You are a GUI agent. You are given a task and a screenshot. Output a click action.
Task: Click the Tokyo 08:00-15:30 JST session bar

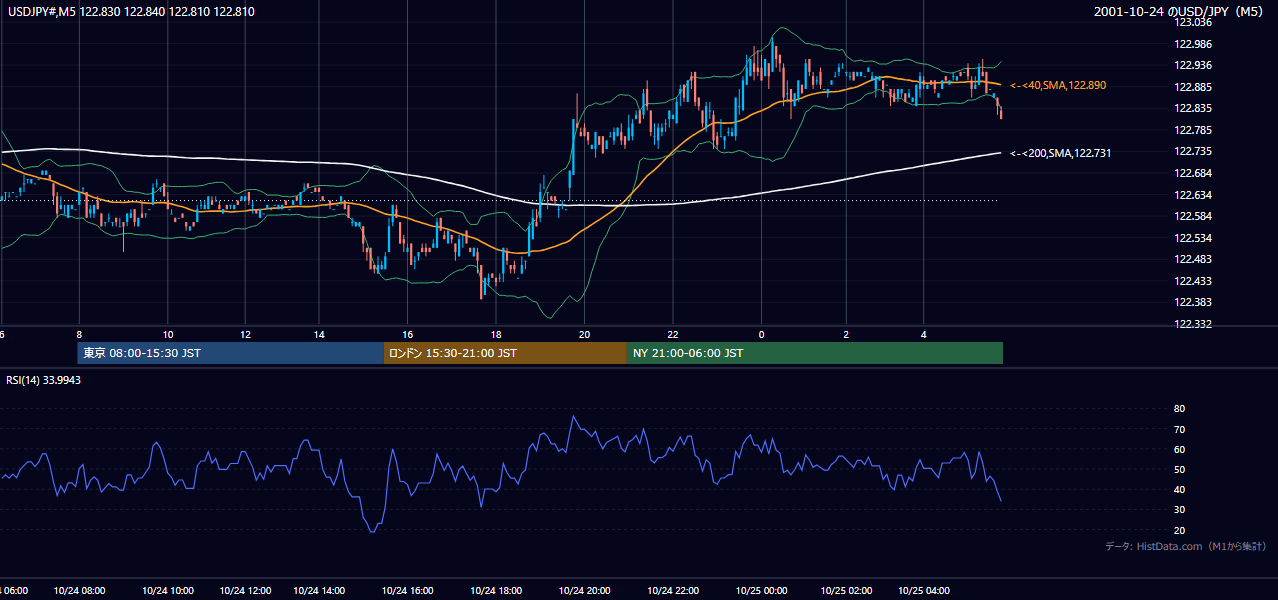[x=231, y=353]
